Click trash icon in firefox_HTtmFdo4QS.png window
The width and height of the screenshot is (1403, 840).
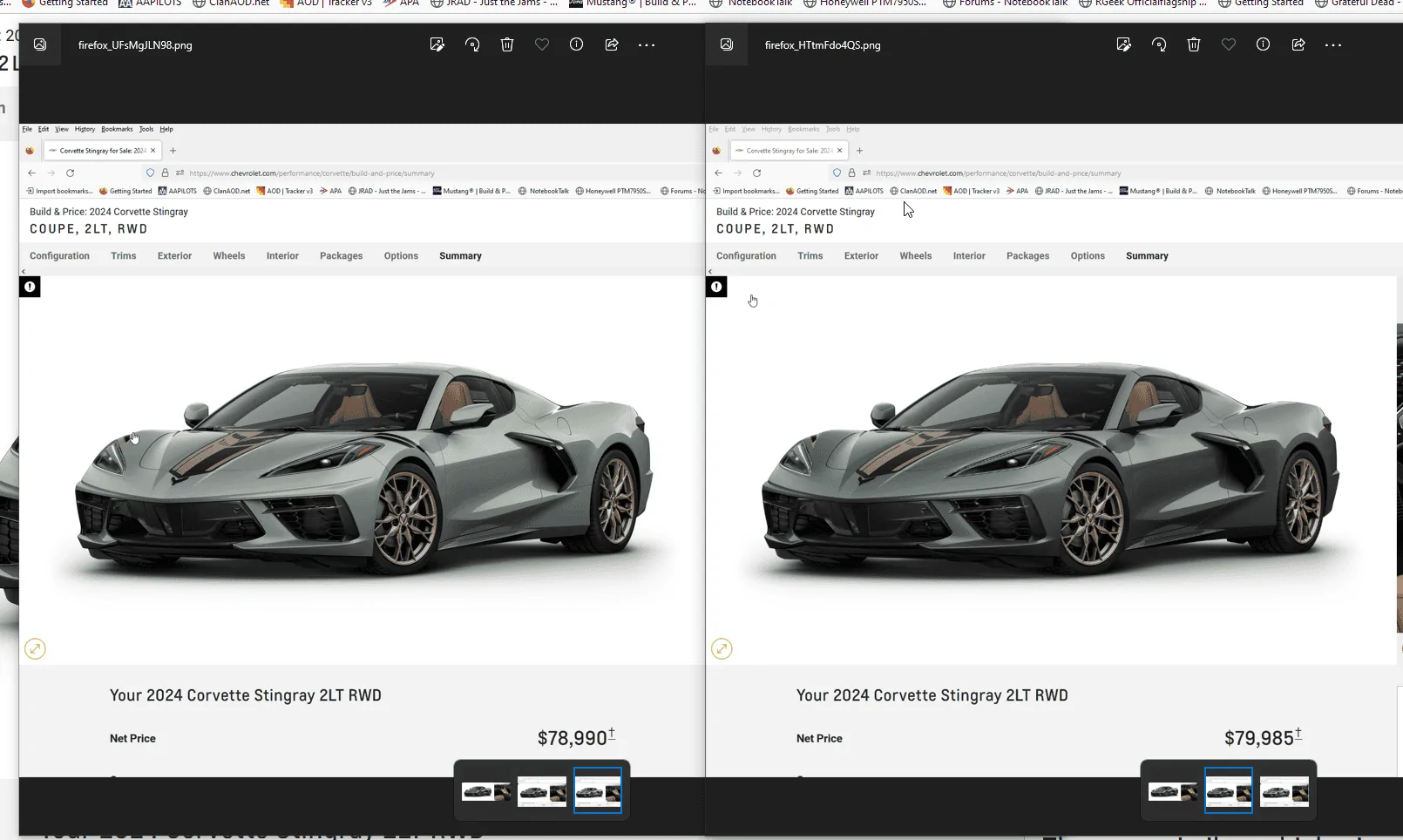click(x=1194, y=44)
